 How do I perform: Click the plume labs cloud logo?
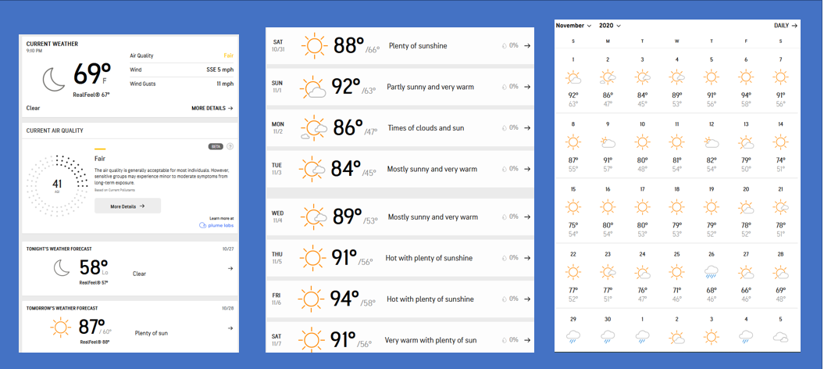click(202, 225)
